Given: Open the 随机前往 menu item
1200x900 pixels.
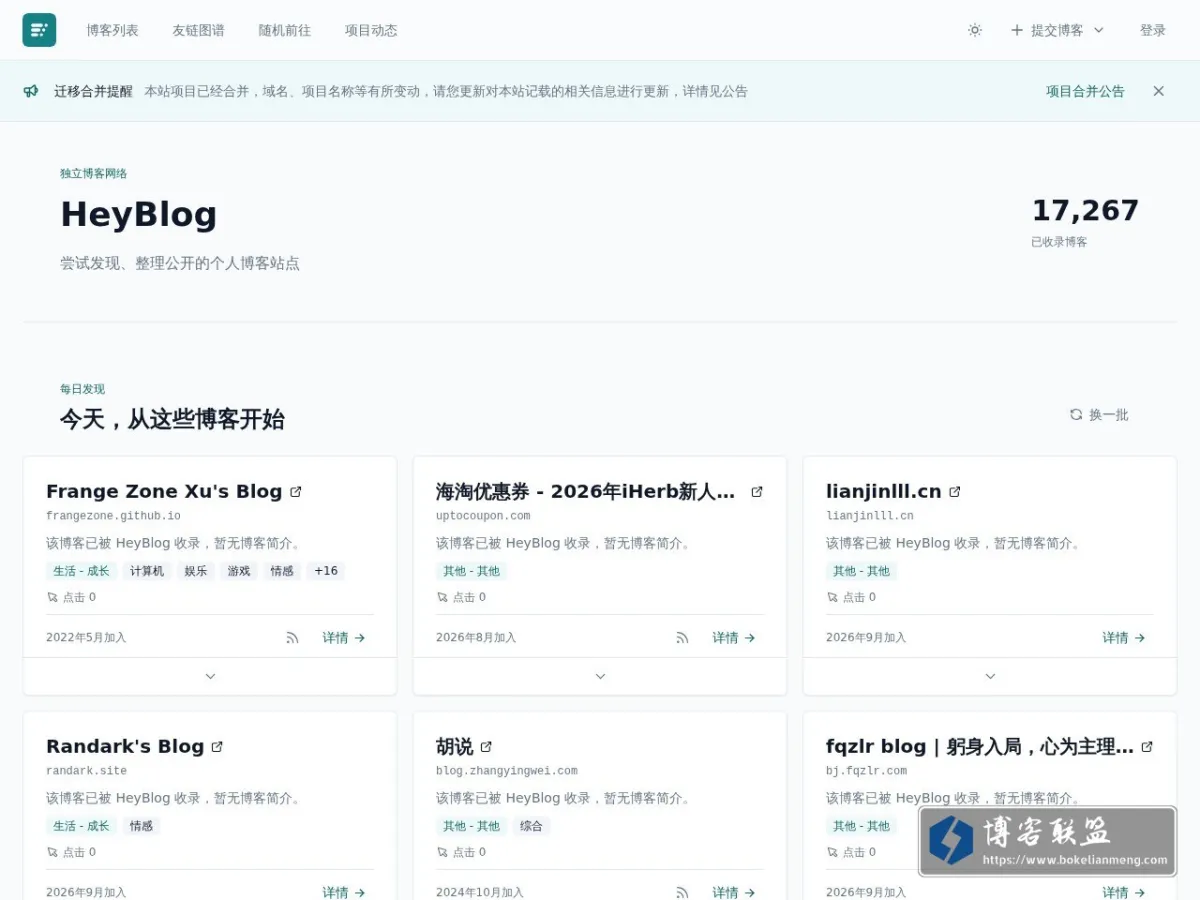Looking at the screenshot, I should [285, 30].
